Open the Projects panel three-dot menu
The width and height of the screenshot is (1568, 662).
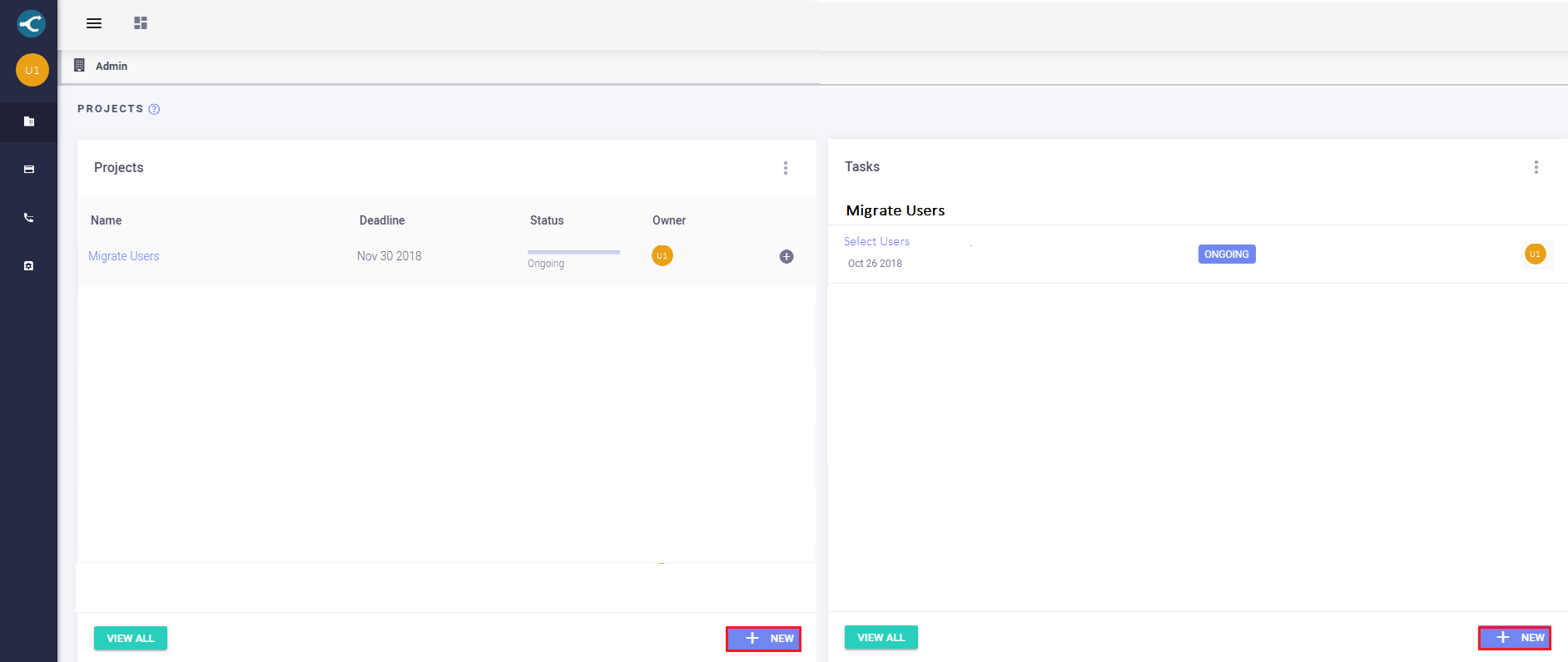pyautogui.click(x=785, y=168)
